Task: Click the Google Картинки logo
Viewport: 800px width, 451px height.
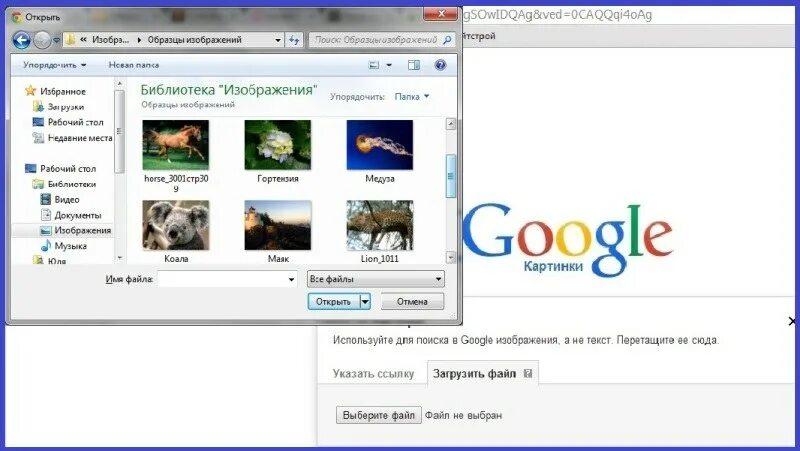Action: (x=568, y=241)
